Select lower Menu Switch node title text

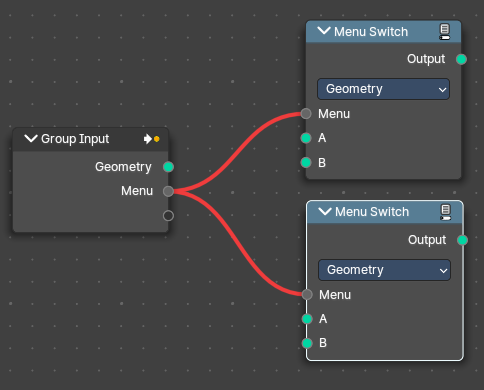(x=372, y=212)
